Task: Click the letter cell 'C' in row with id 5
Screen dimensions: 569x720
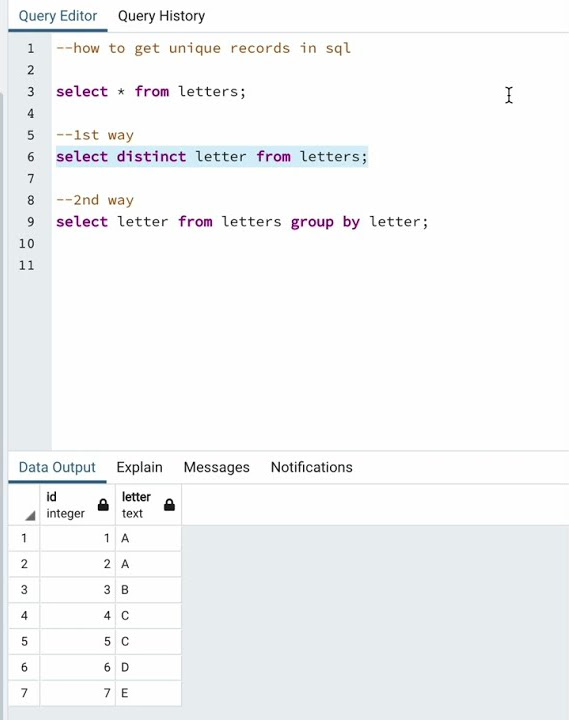Action: click(148, 641)
